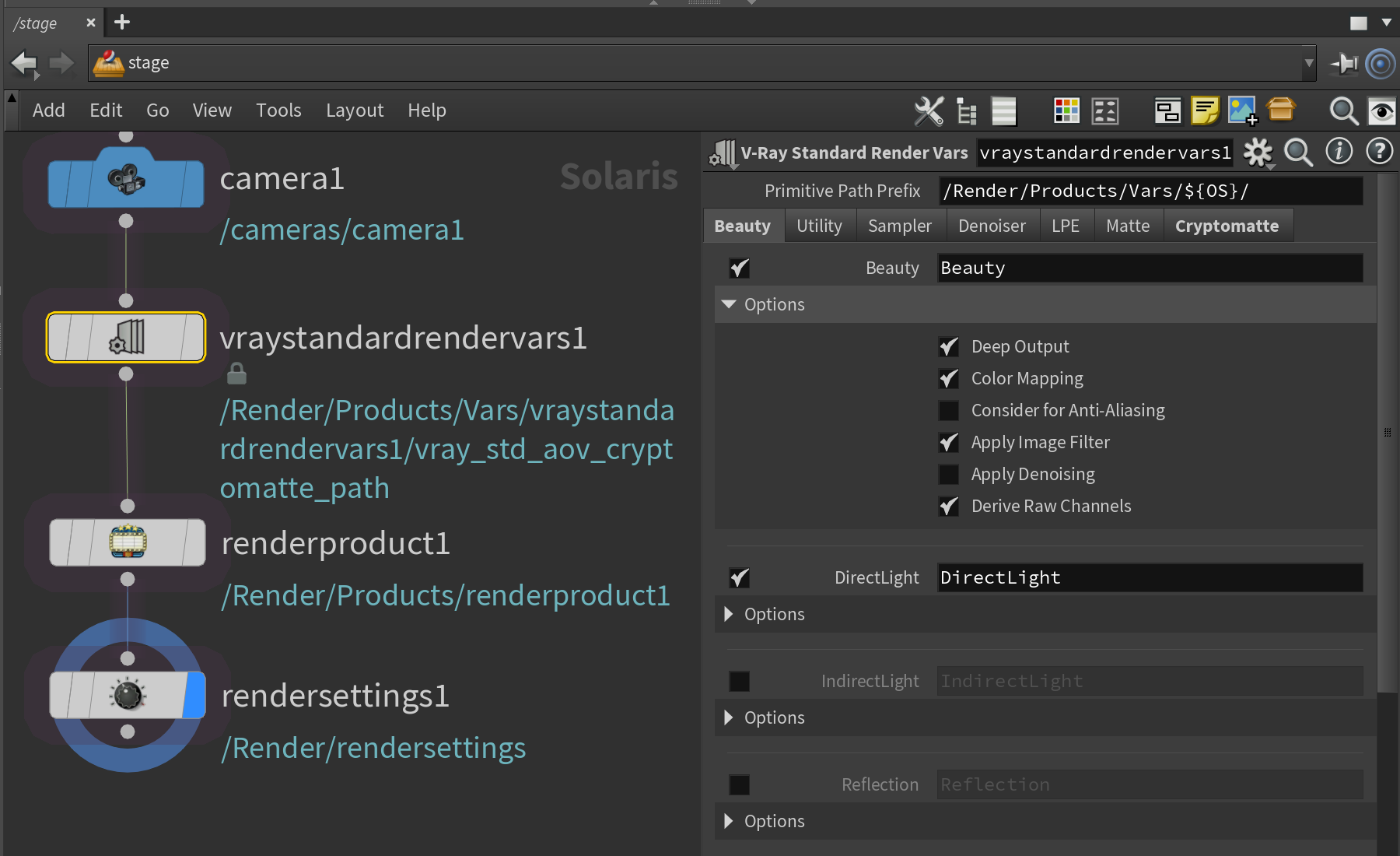Open the Go menu
1400x856 pixels.
[157, 111]
